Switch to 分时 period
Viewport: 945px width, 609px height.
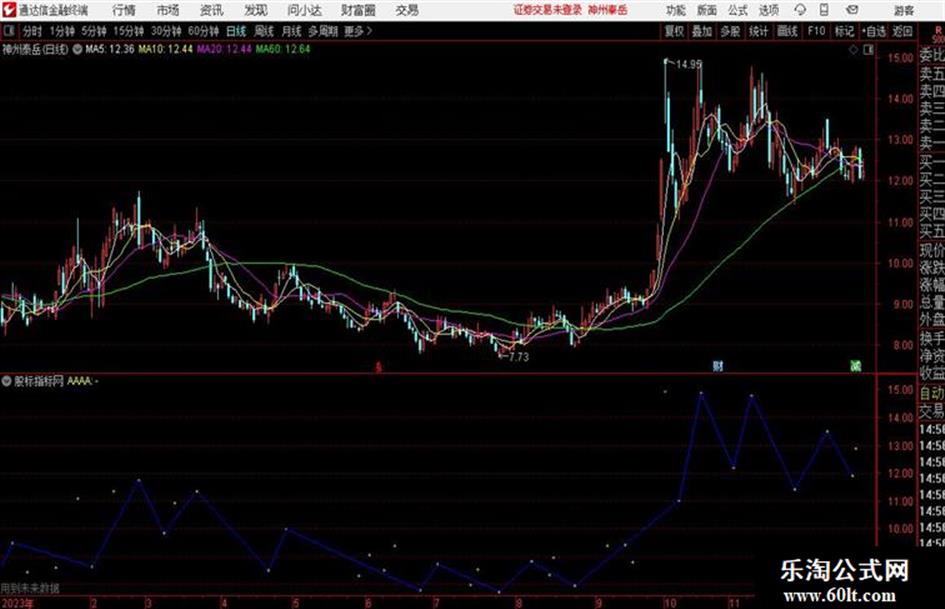click(33, 31)
